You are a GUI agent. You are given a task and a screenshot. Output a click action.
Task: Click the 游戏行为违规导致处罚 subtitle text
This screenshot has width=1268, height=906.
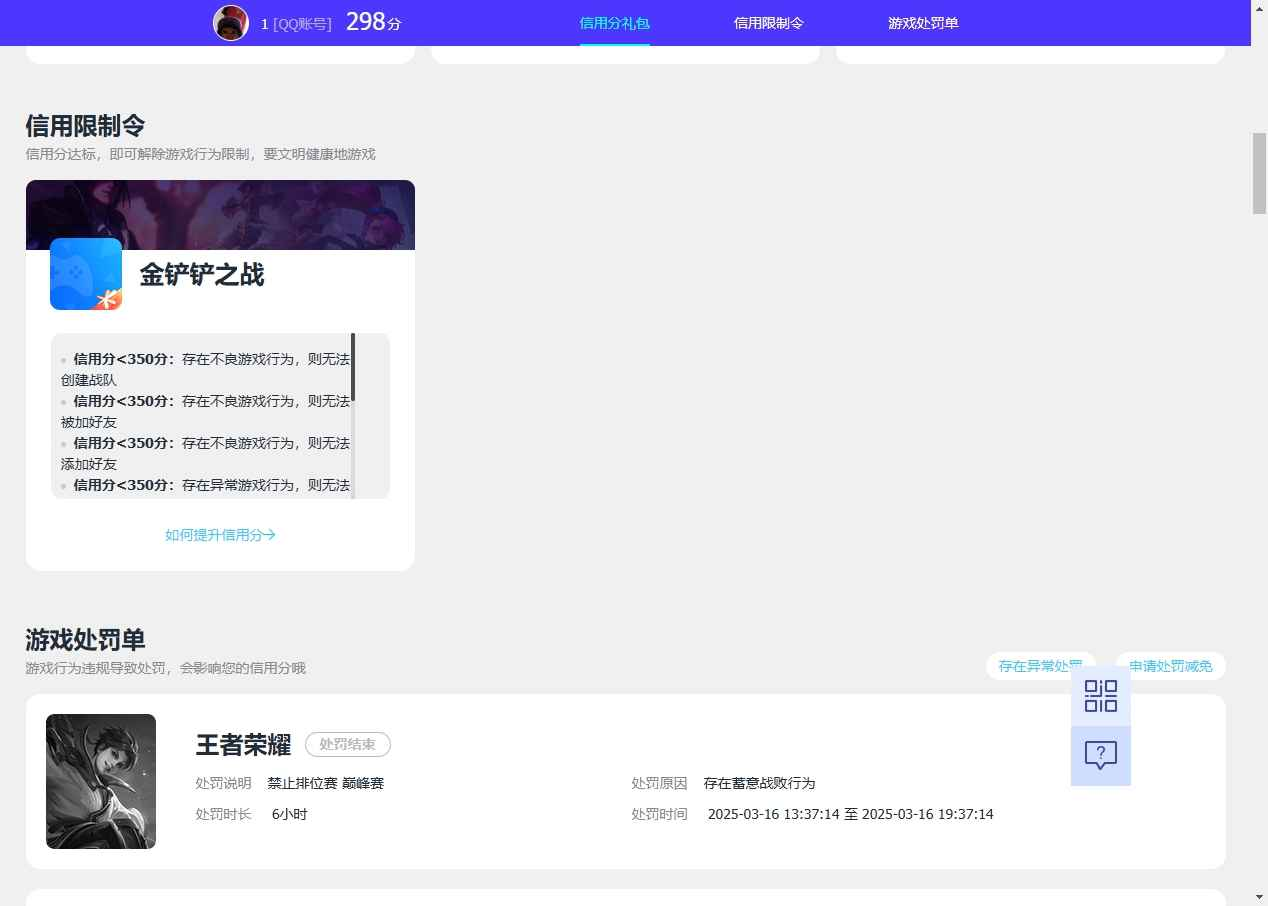pyautogui.click(x=166, y=668)
